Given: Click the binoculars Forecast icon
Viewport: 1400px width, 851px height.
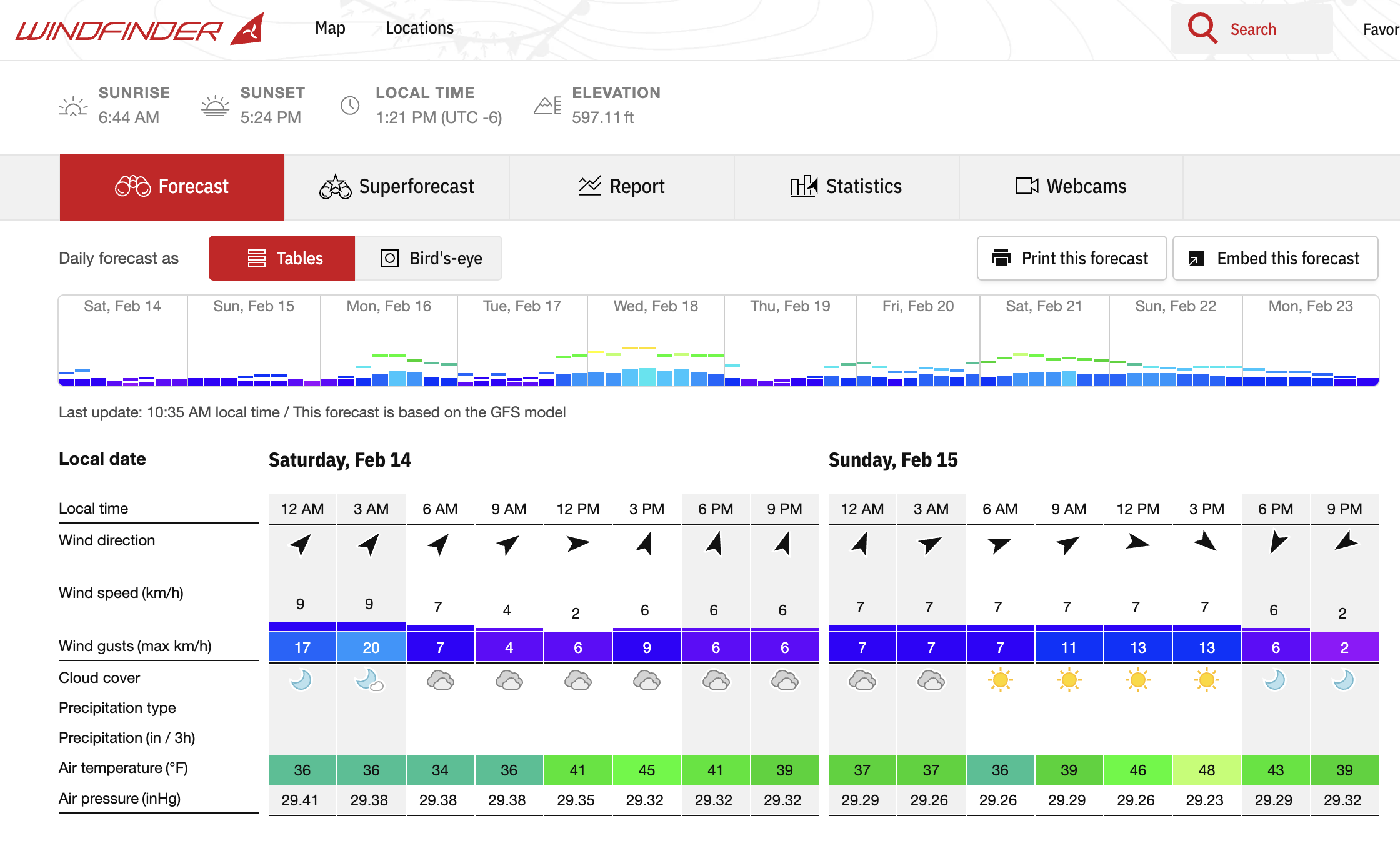Looking at the screenshot, I should click(132, 186).
